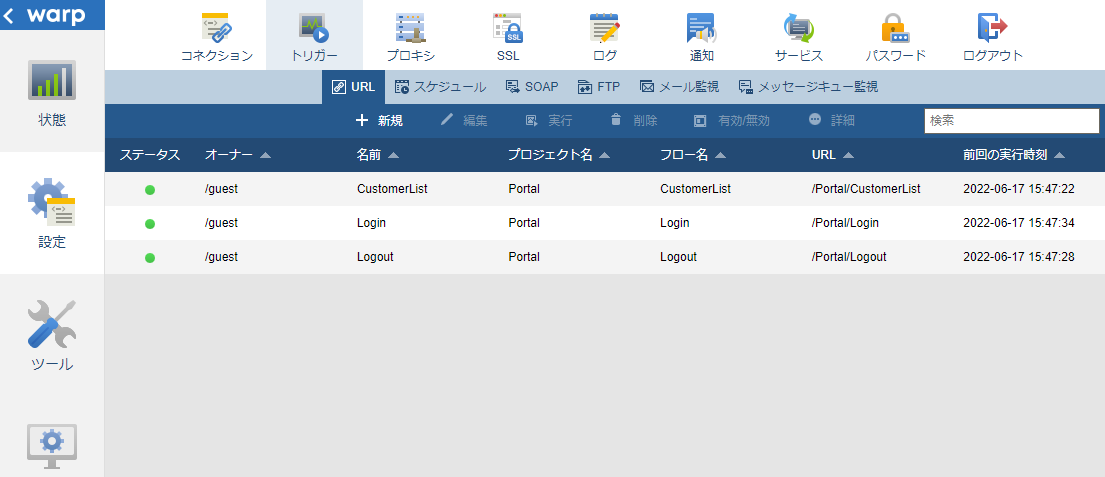Sort by the オーナー column arrow

tap(265, 155)
